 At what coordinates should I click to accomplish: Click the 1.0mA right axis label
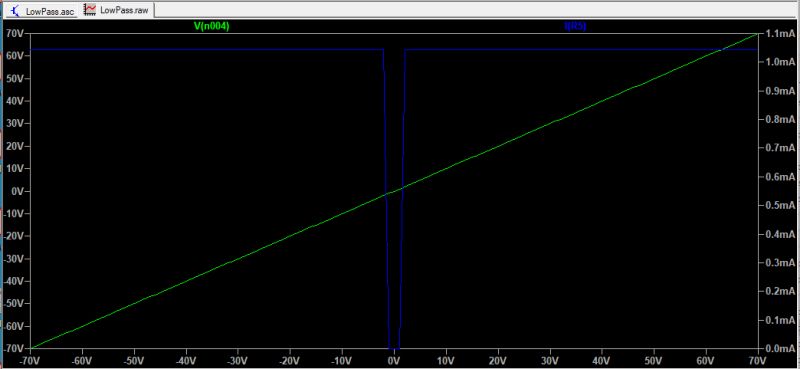click(779, 62)
